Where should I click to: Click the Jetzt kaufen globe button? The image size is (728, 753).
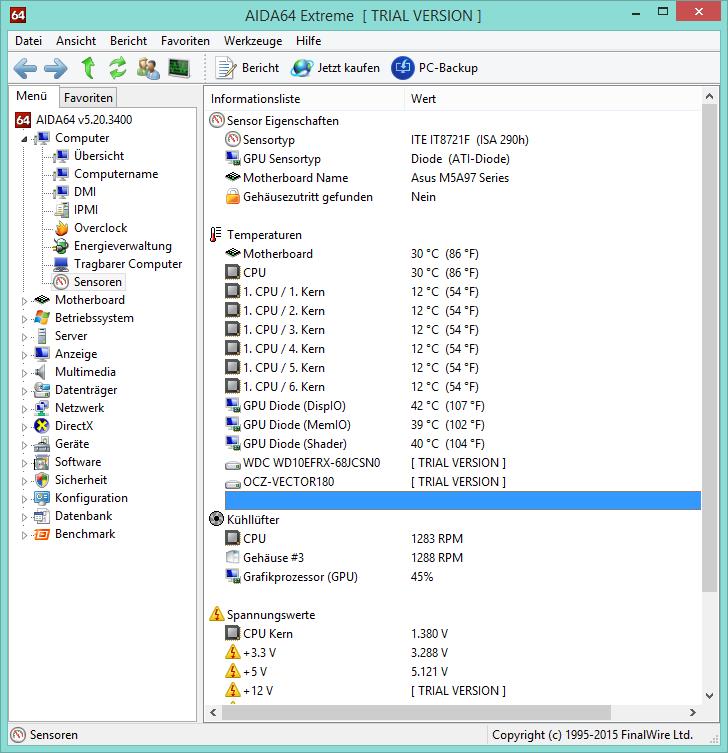pyautogui.click(x=335, y=68)
